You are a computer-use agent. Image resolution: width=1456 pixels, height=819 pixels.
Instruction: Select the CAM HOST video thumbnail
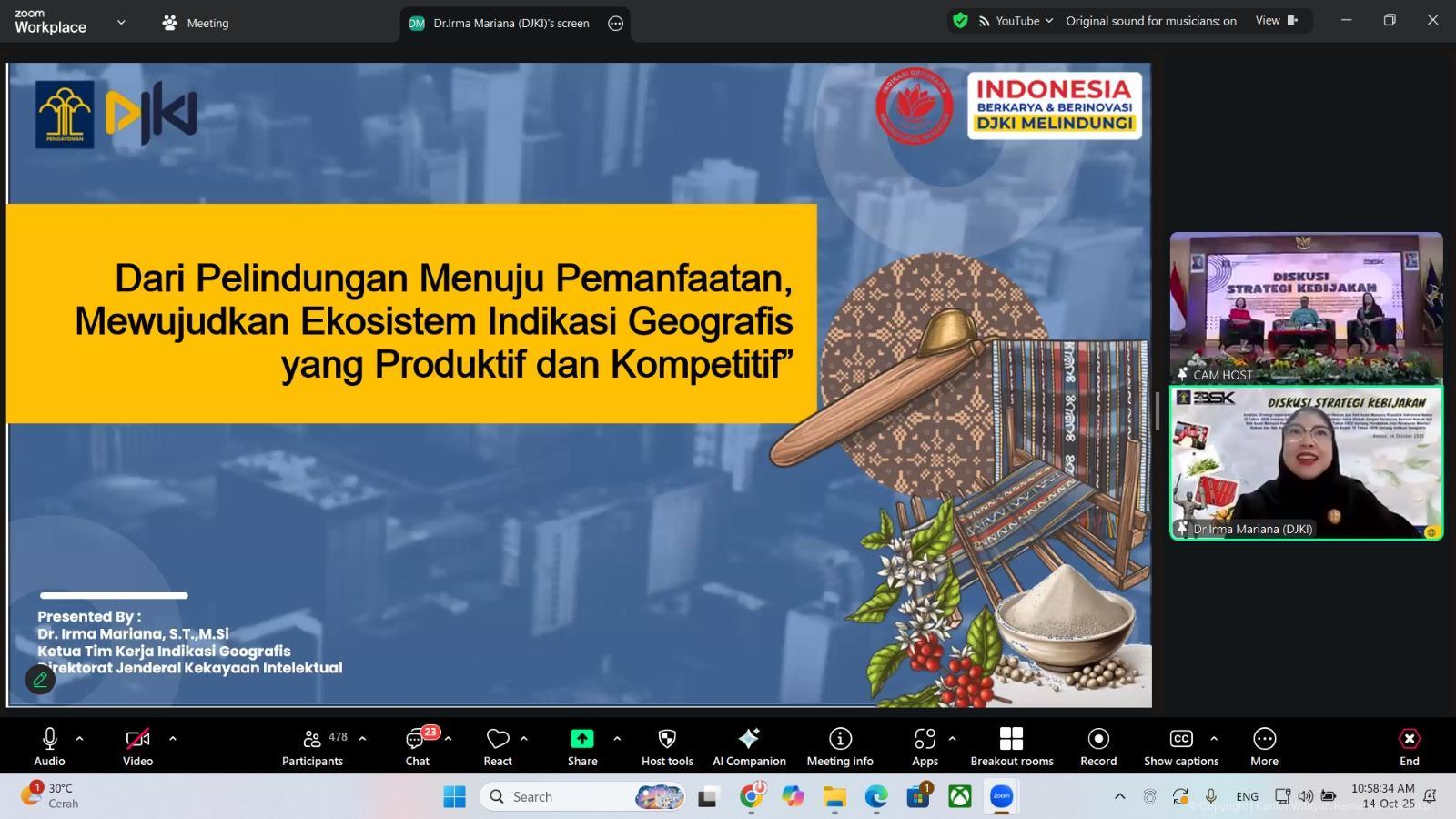[1306, 308]
